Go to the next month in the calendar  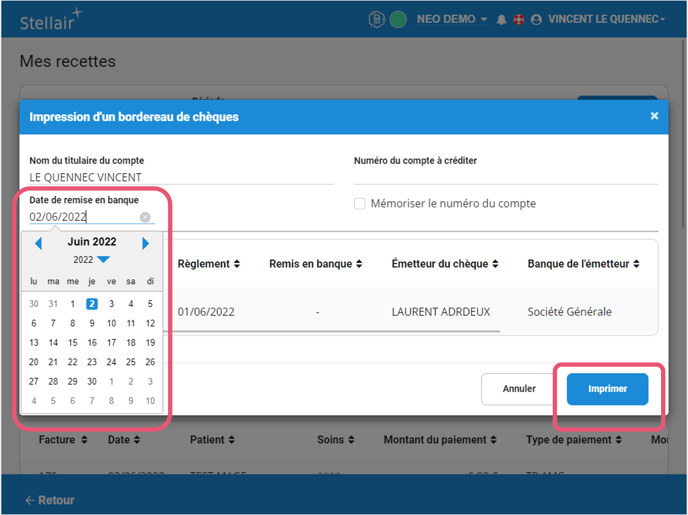click(146, 243)
